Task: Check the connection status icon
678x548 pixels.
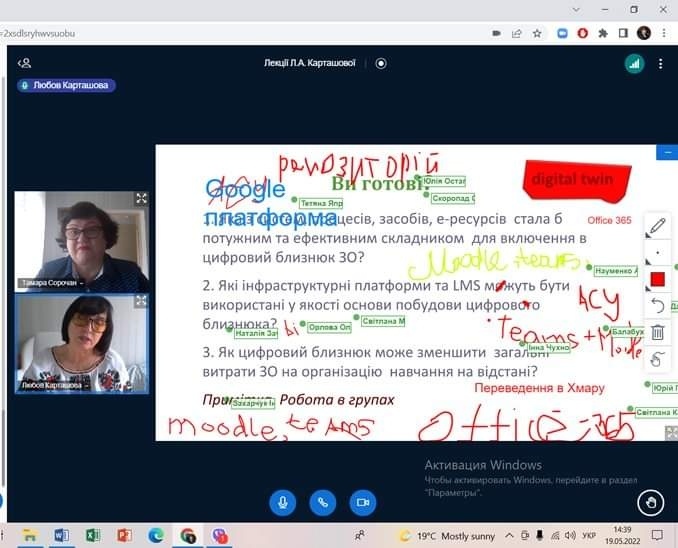Action: point(634,63)
